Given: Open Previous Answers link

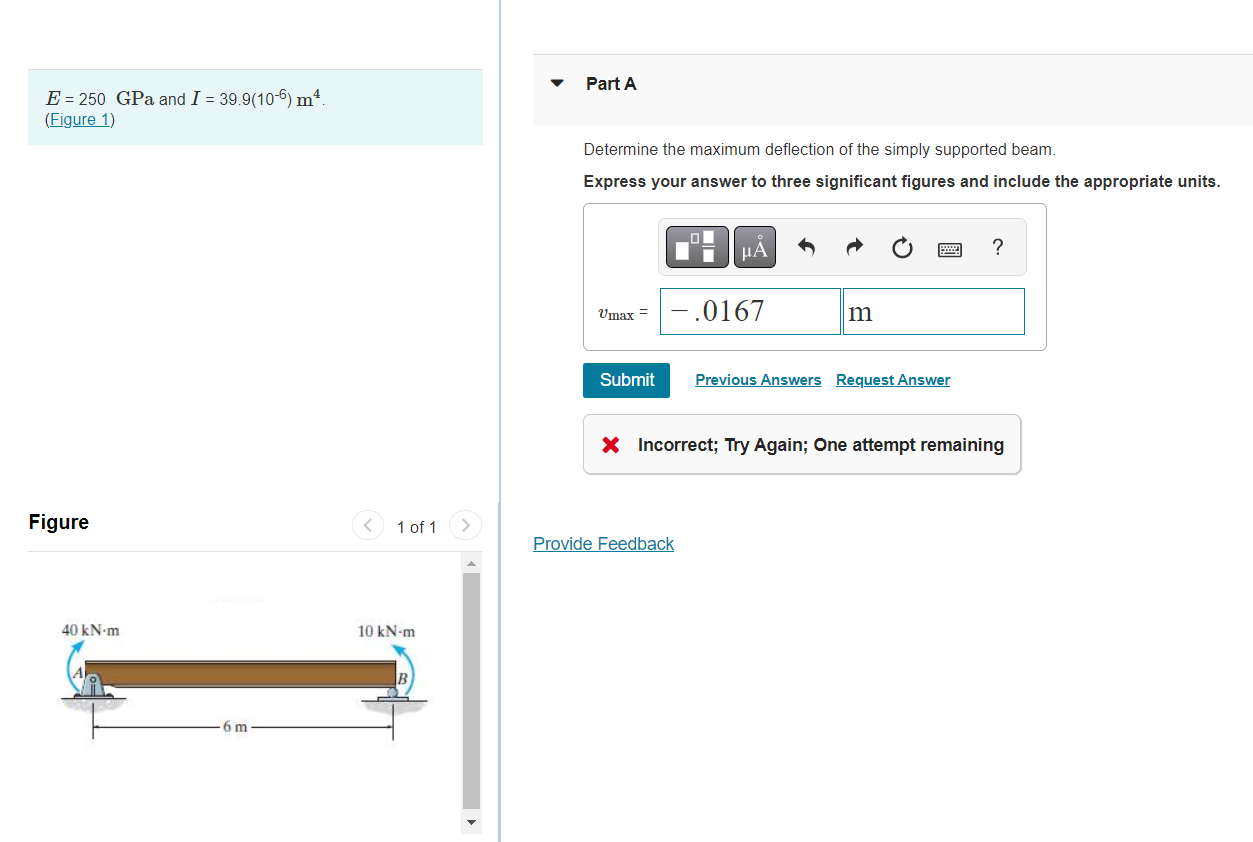Looking at the screenshot, I should [x=758, y=380].
